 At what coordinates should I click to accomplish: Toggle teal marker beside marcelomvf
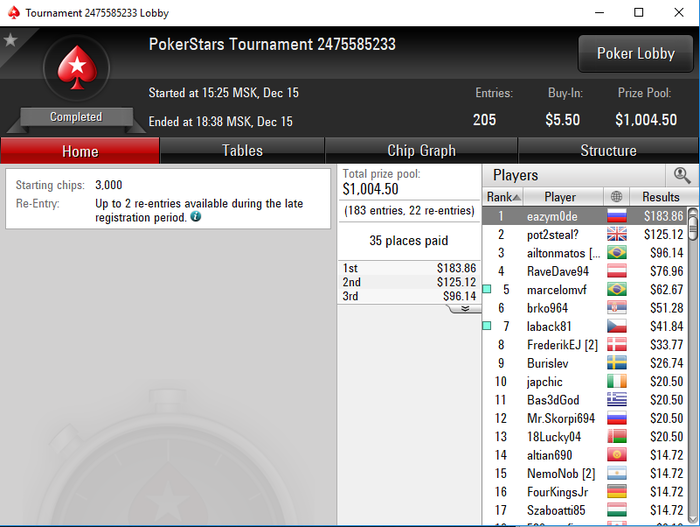(x=487, y=289)
